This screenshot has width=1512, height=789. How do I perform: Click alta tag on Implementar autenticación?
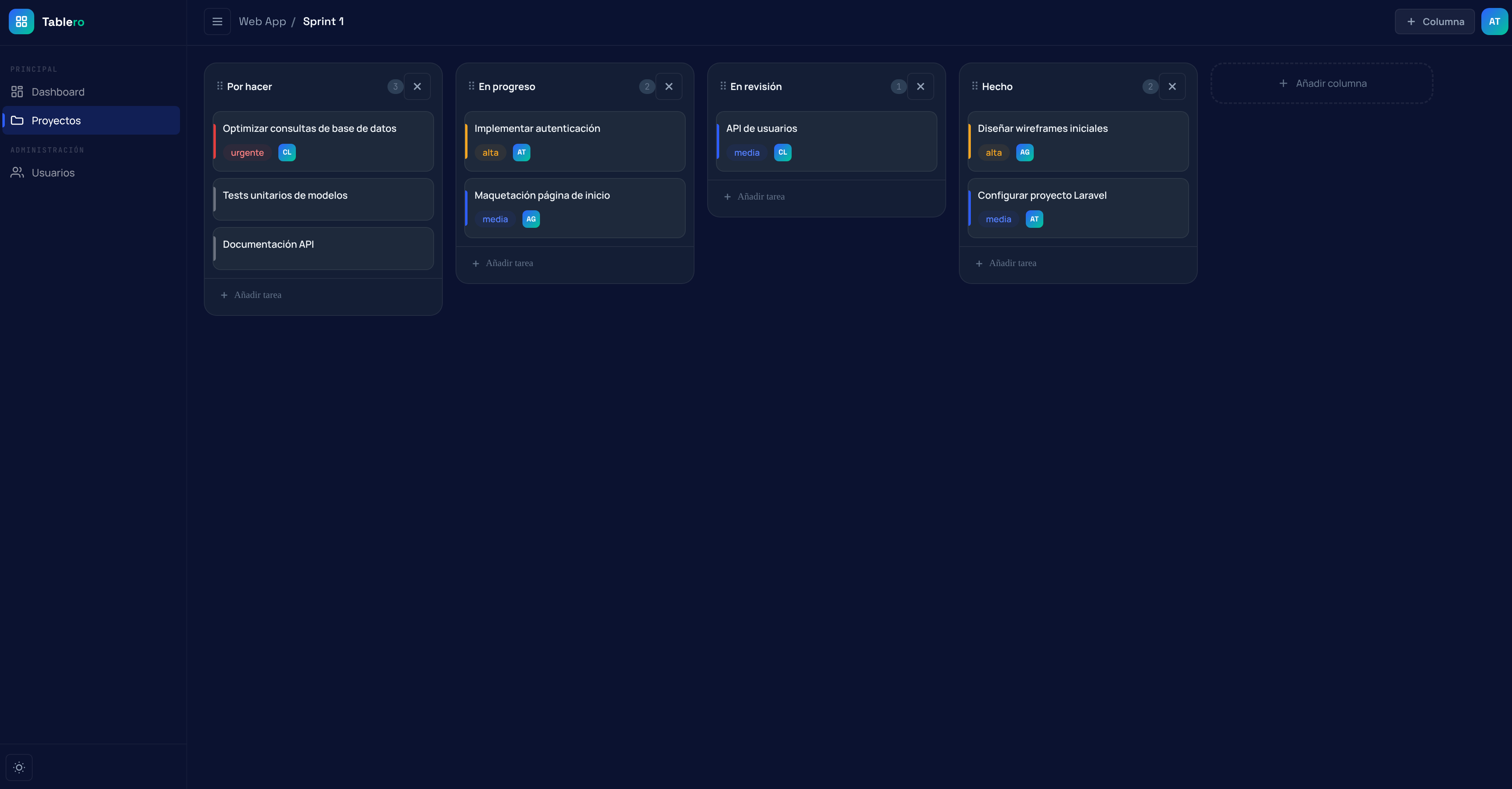pos(491,153)
